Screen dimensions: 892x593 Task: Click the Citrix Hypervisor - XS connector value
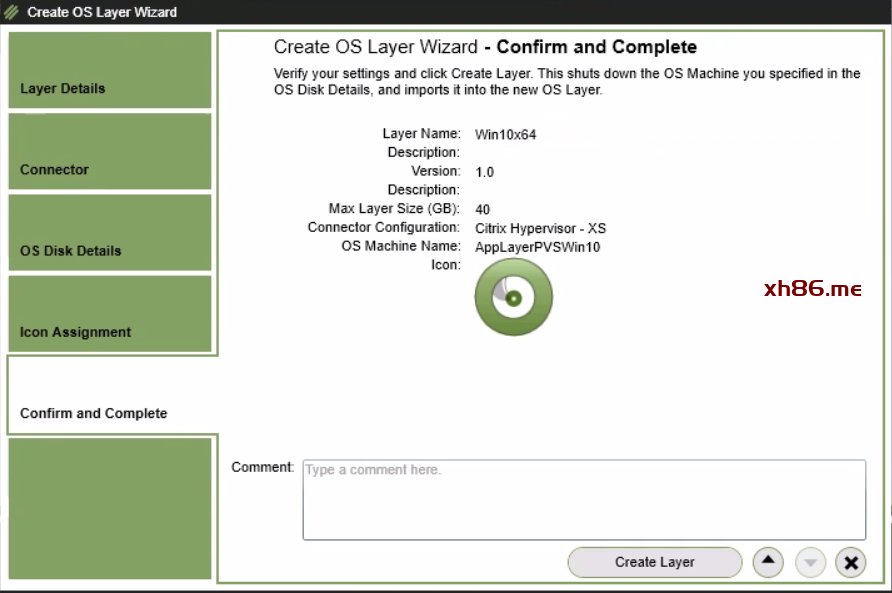540,228
